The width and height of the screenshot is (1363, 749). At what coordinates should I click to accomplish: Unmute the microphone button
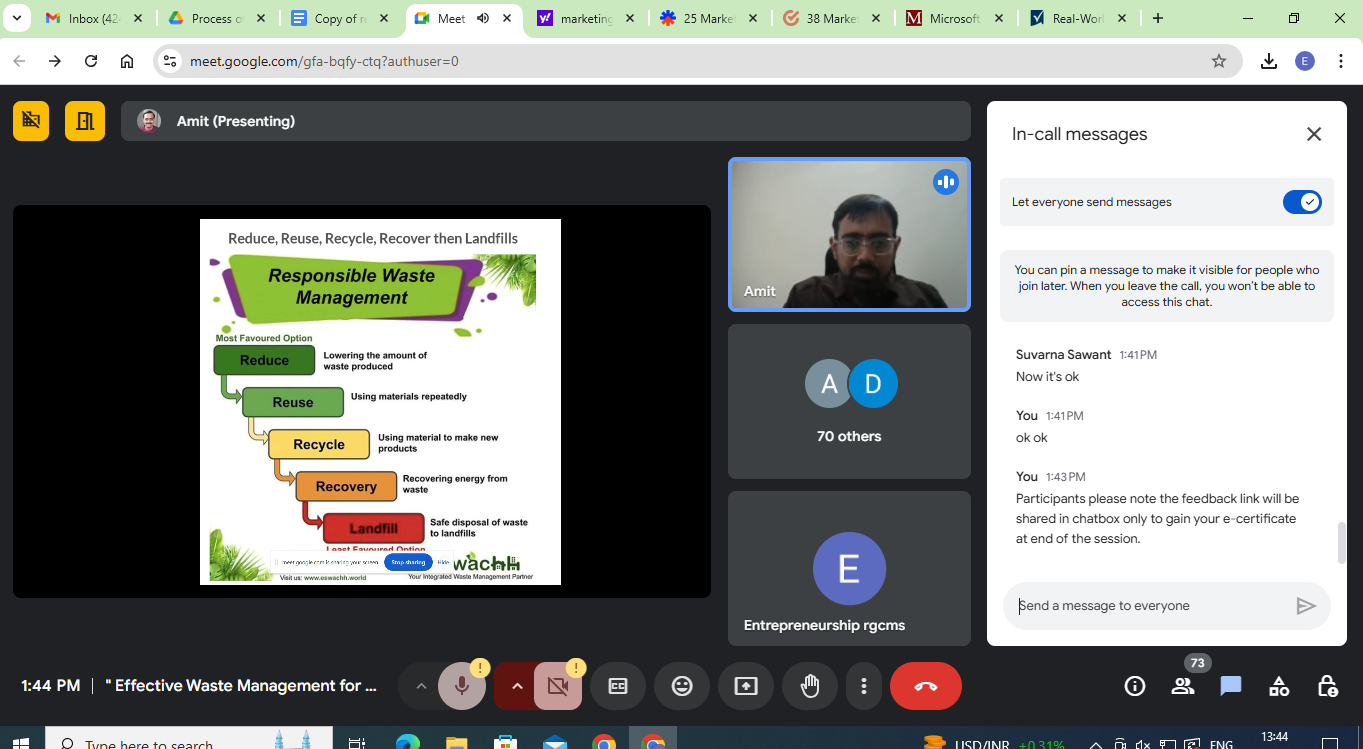tap(462, 686)
